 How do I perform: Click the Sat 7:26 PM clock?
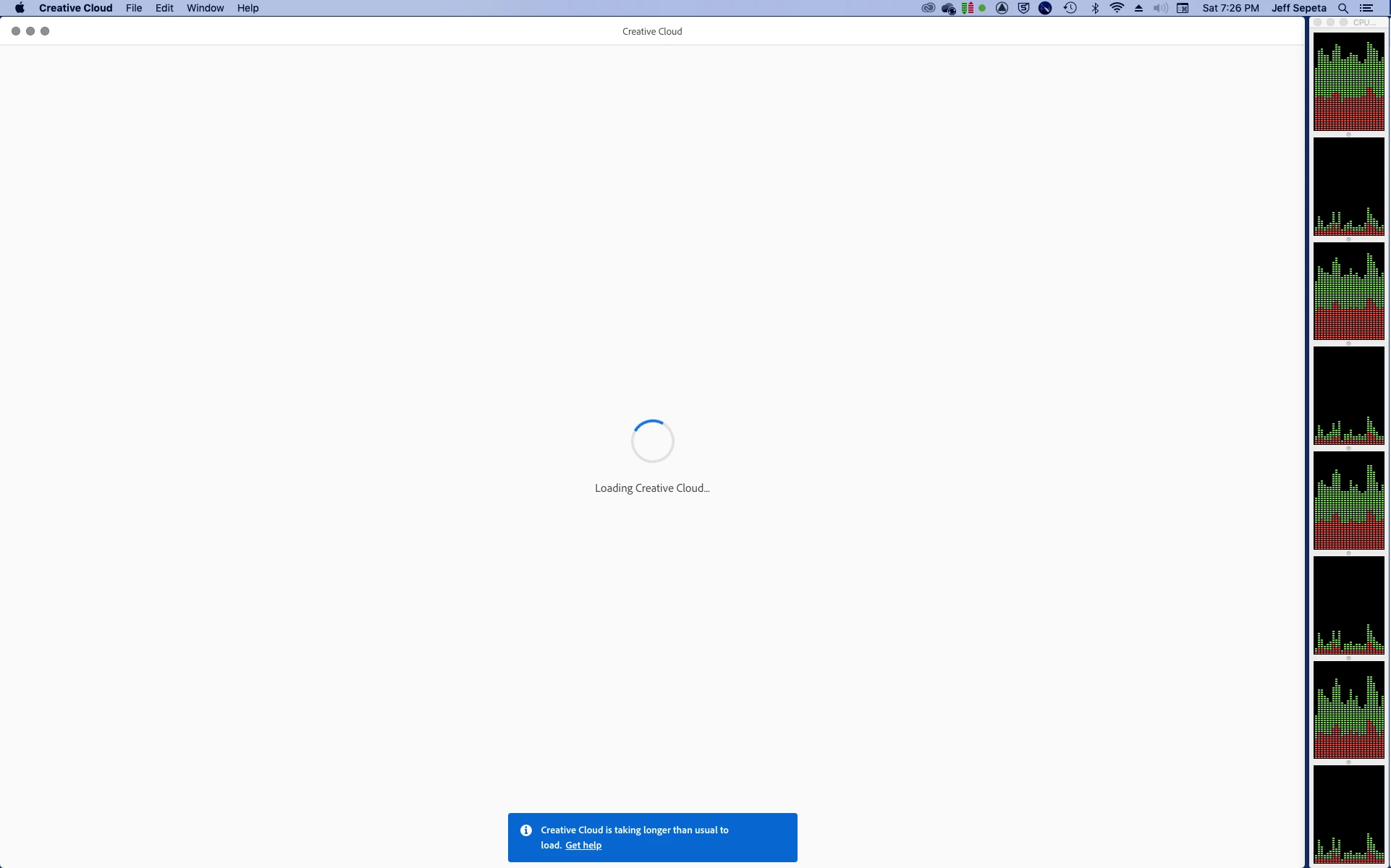1230,8
